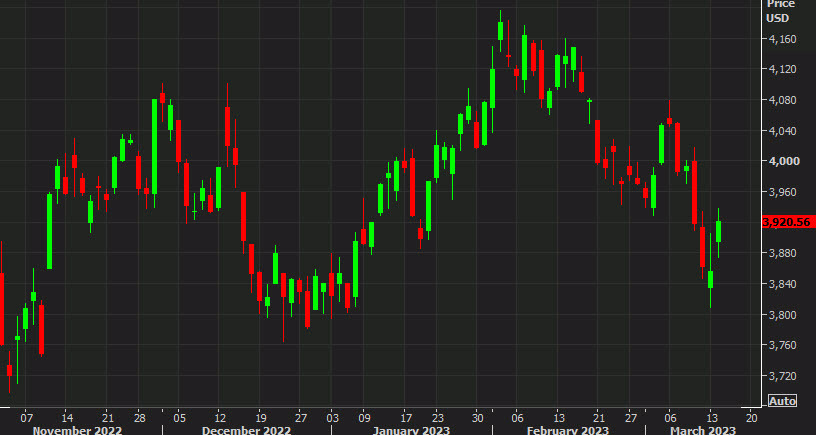
Task: Click the Auto scale button
Action: 782,401
